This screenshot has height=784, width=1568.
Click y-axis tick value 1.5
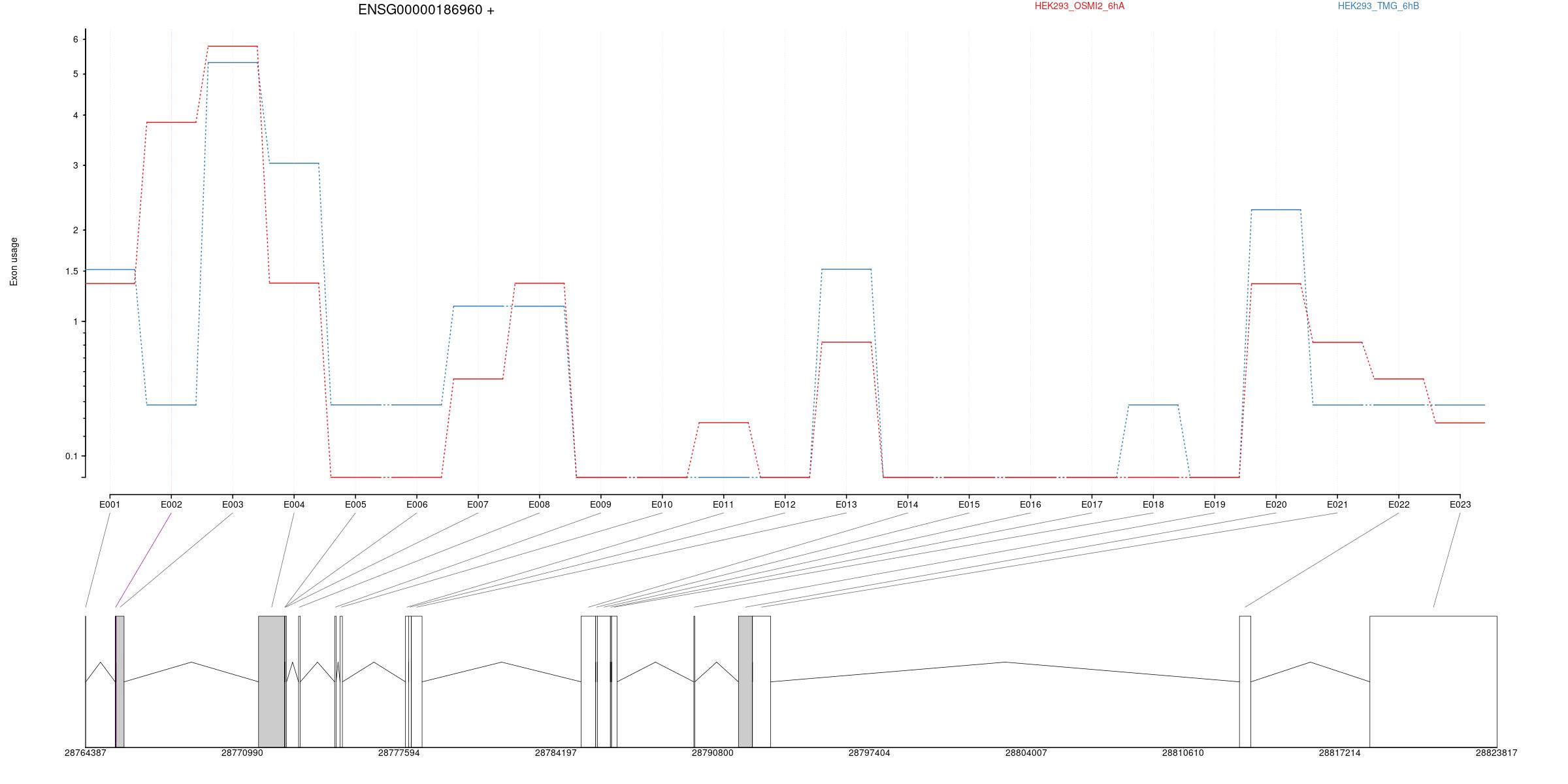[x=72, y=271]
